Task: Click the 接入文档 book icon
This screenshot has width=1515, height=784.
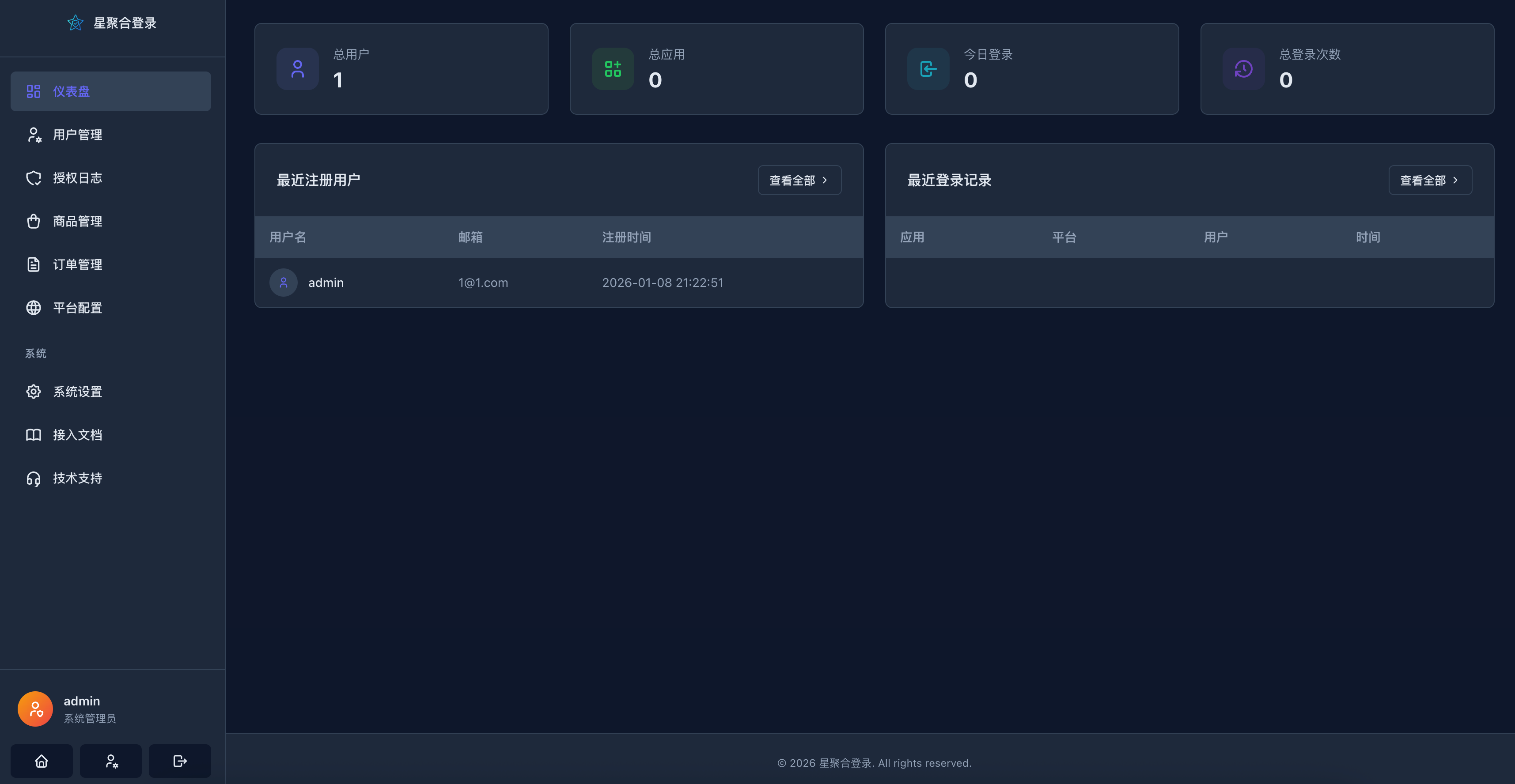Action: point(34,434)
